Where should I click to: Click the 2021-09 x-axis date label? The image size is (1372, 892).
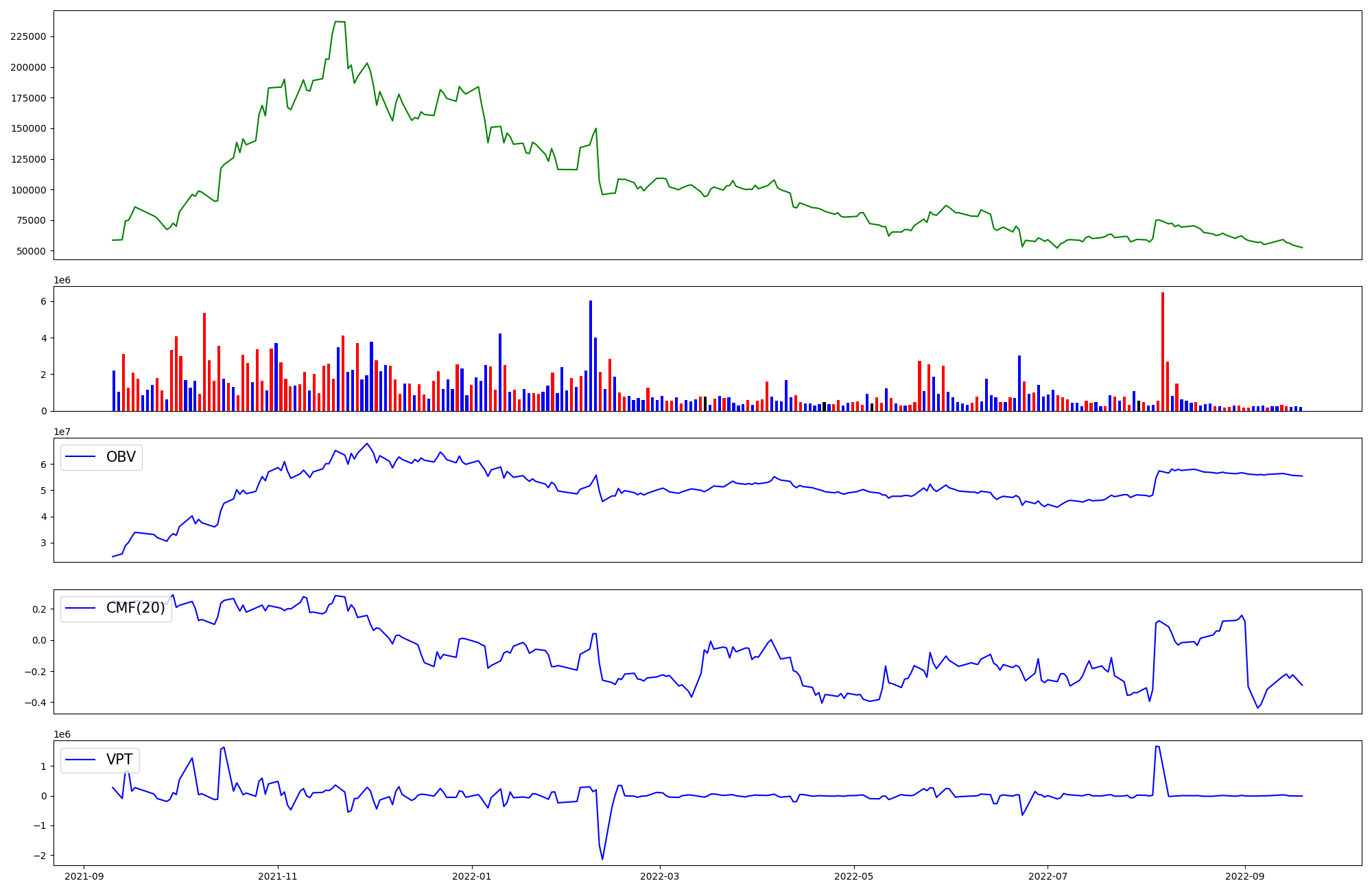(x=84, y=876)
